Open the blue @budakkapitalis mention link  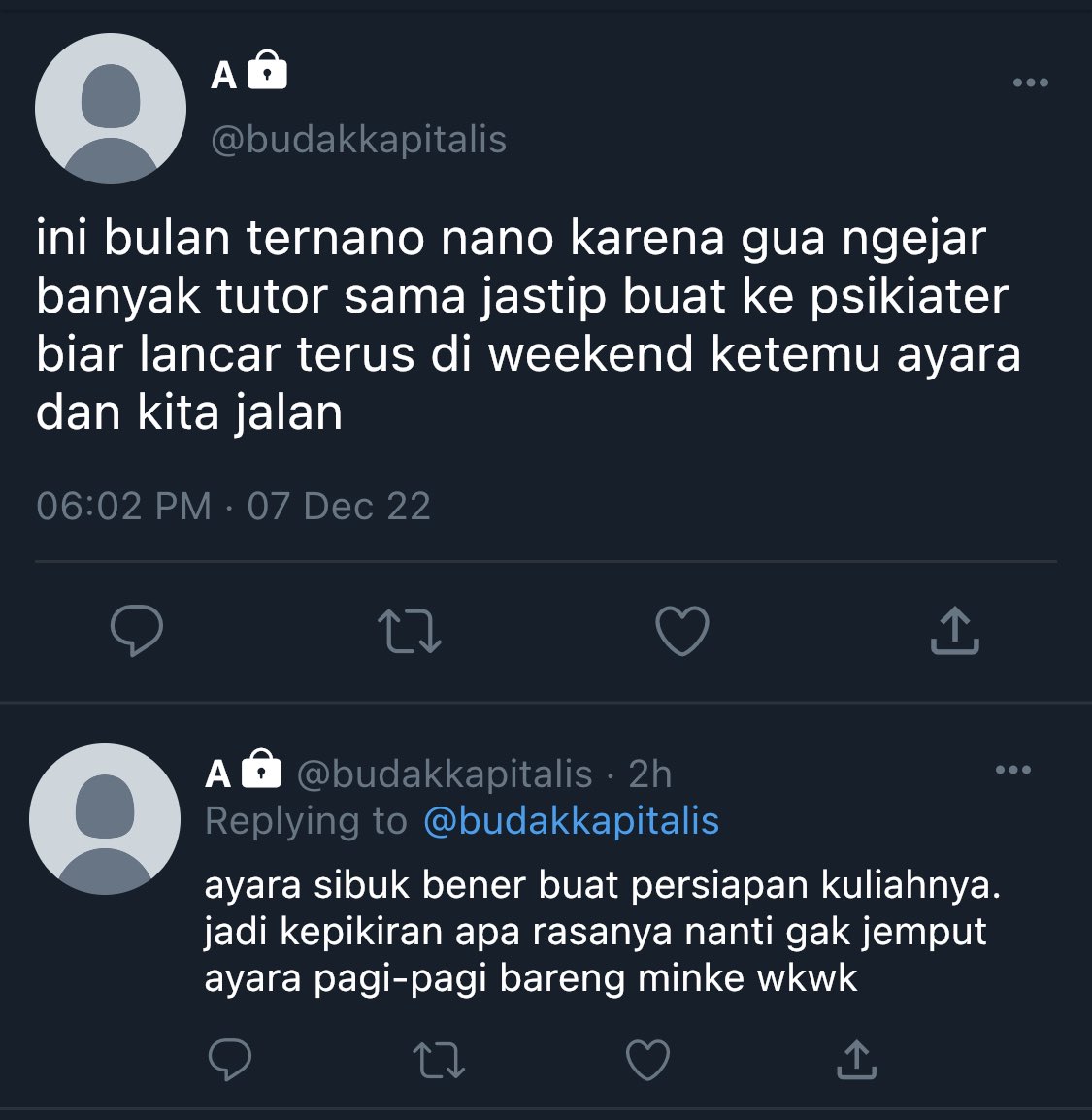(572, 821)
